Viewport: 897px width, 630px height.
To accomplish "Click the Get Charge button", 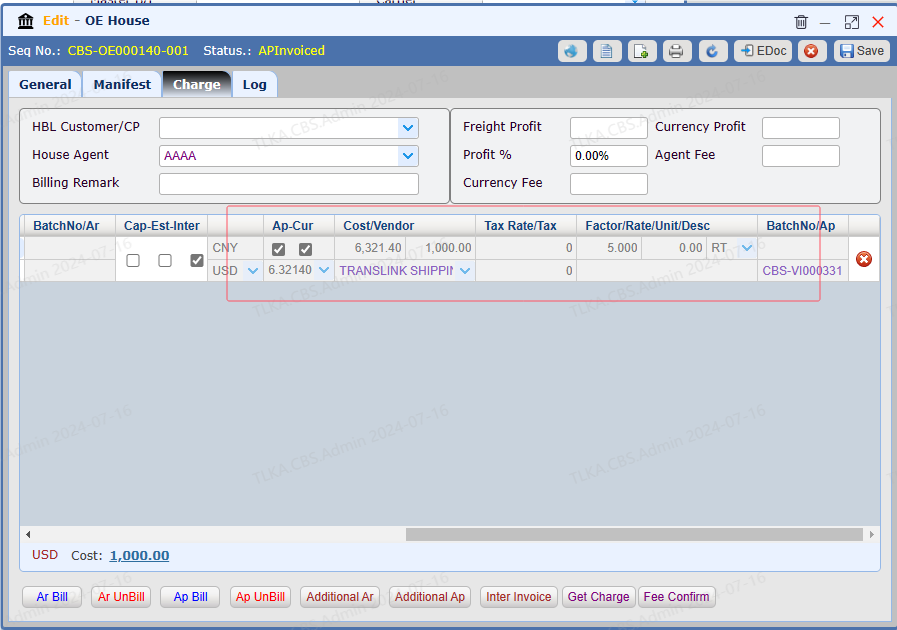I will tap(598, 597).
